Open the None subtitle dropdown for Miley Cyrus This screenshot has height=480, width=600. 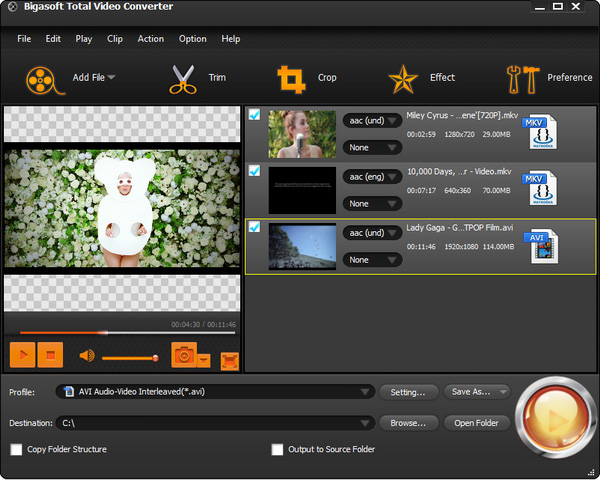coord(372,148)
